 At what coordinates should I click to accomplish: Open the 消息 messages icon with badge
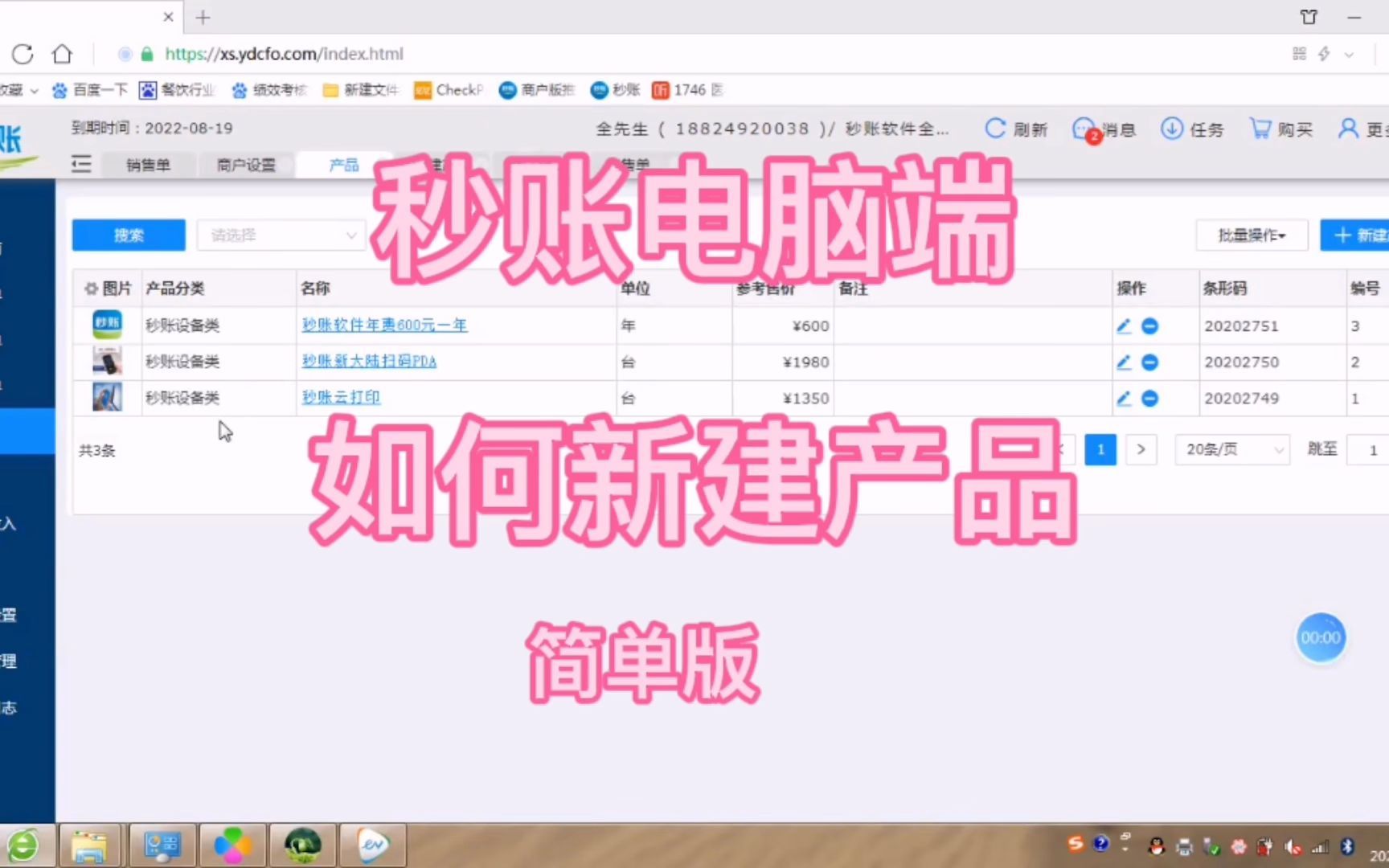click(1084, 129)
